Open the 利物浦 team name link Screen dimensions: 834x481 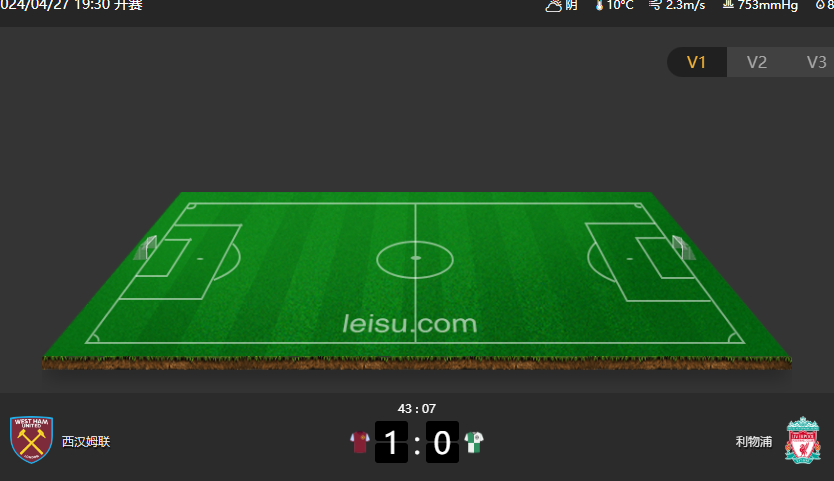pos(754,442)
